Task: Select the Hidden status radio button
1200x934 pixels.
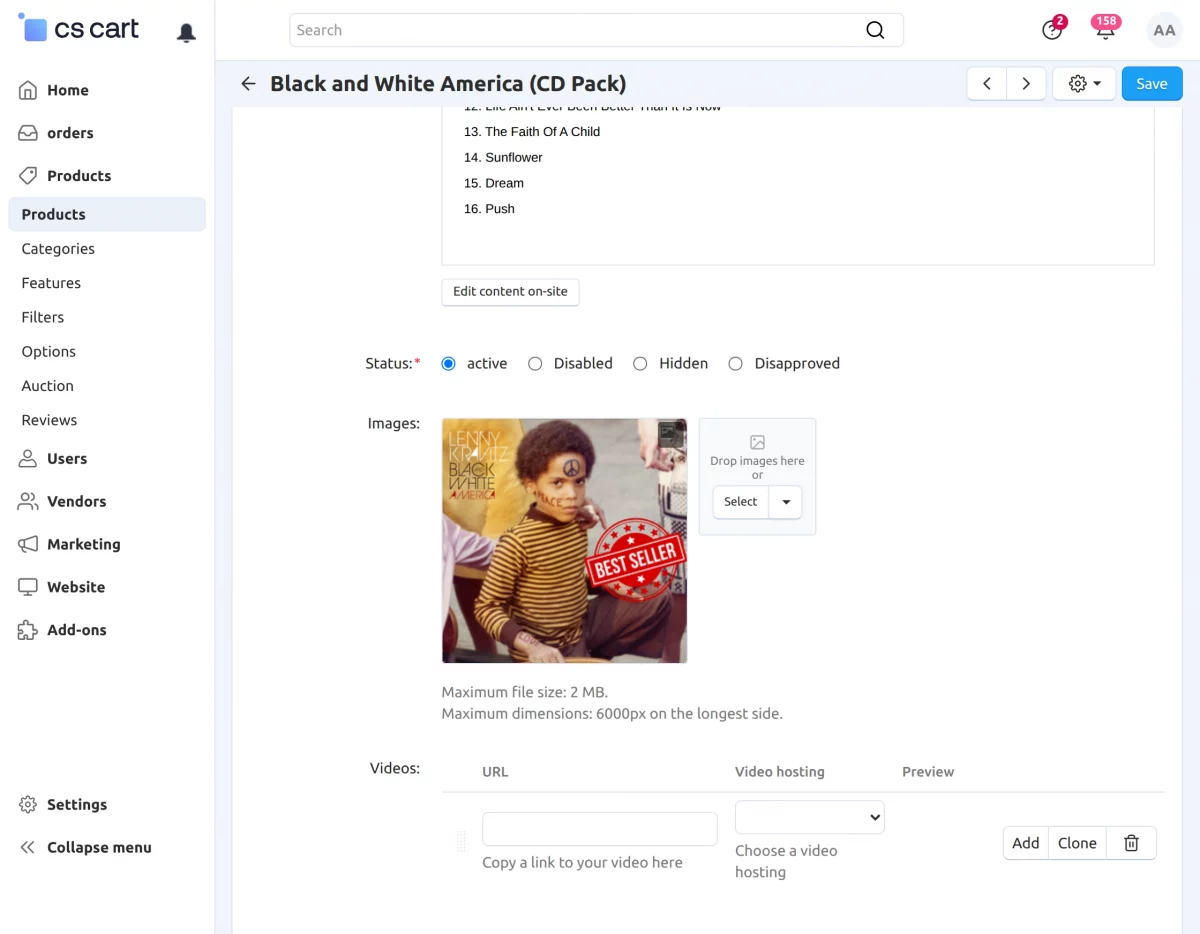Action: pos(640,364)
